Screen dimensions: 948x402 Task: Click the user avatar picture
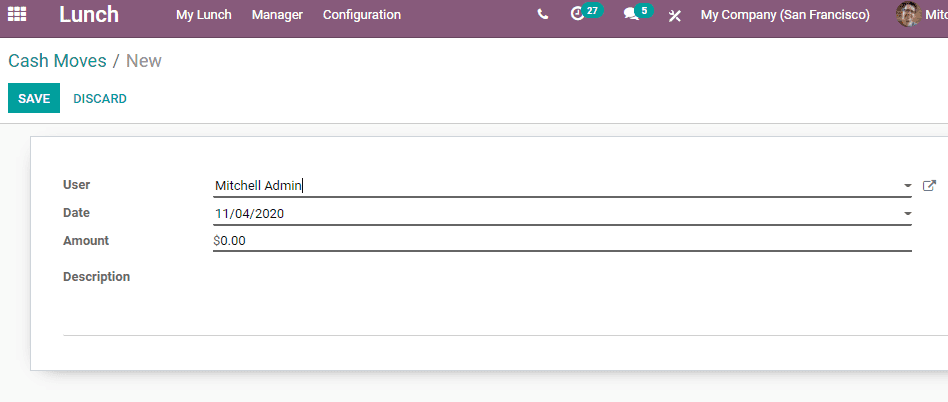908,15
